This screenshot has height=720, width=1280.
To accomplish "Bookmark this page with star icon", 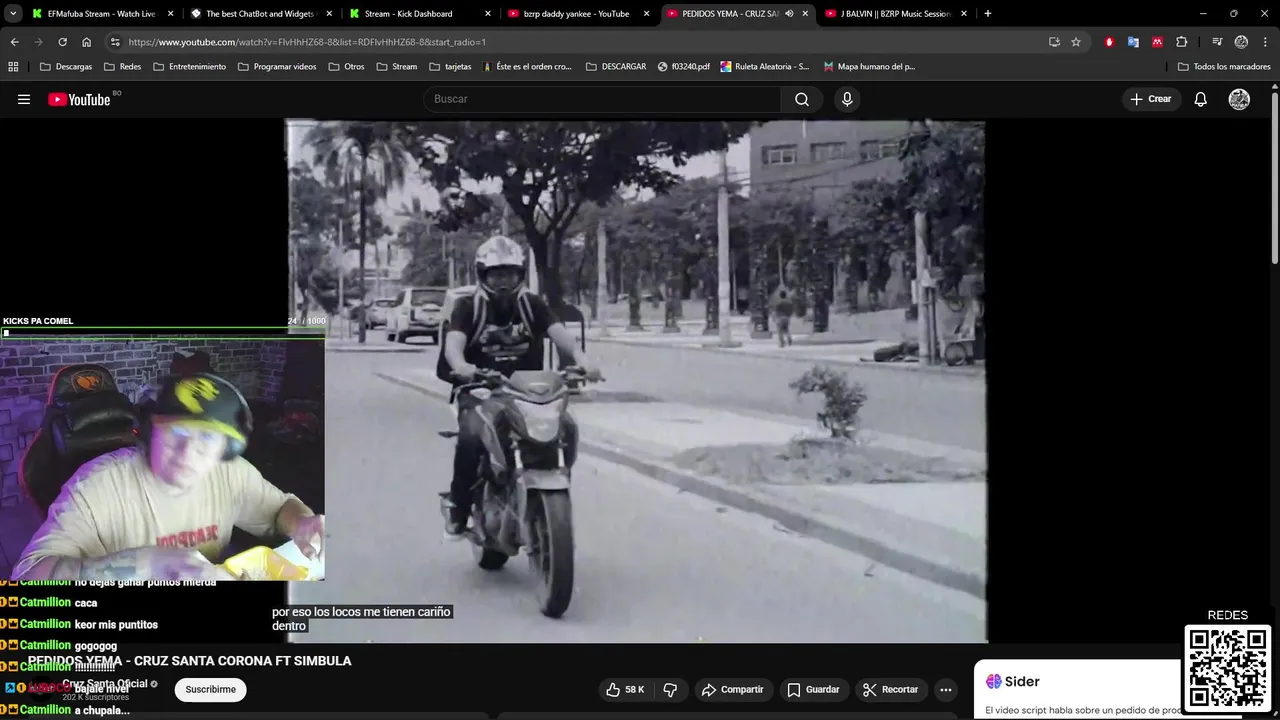I will click(1076, 42).
